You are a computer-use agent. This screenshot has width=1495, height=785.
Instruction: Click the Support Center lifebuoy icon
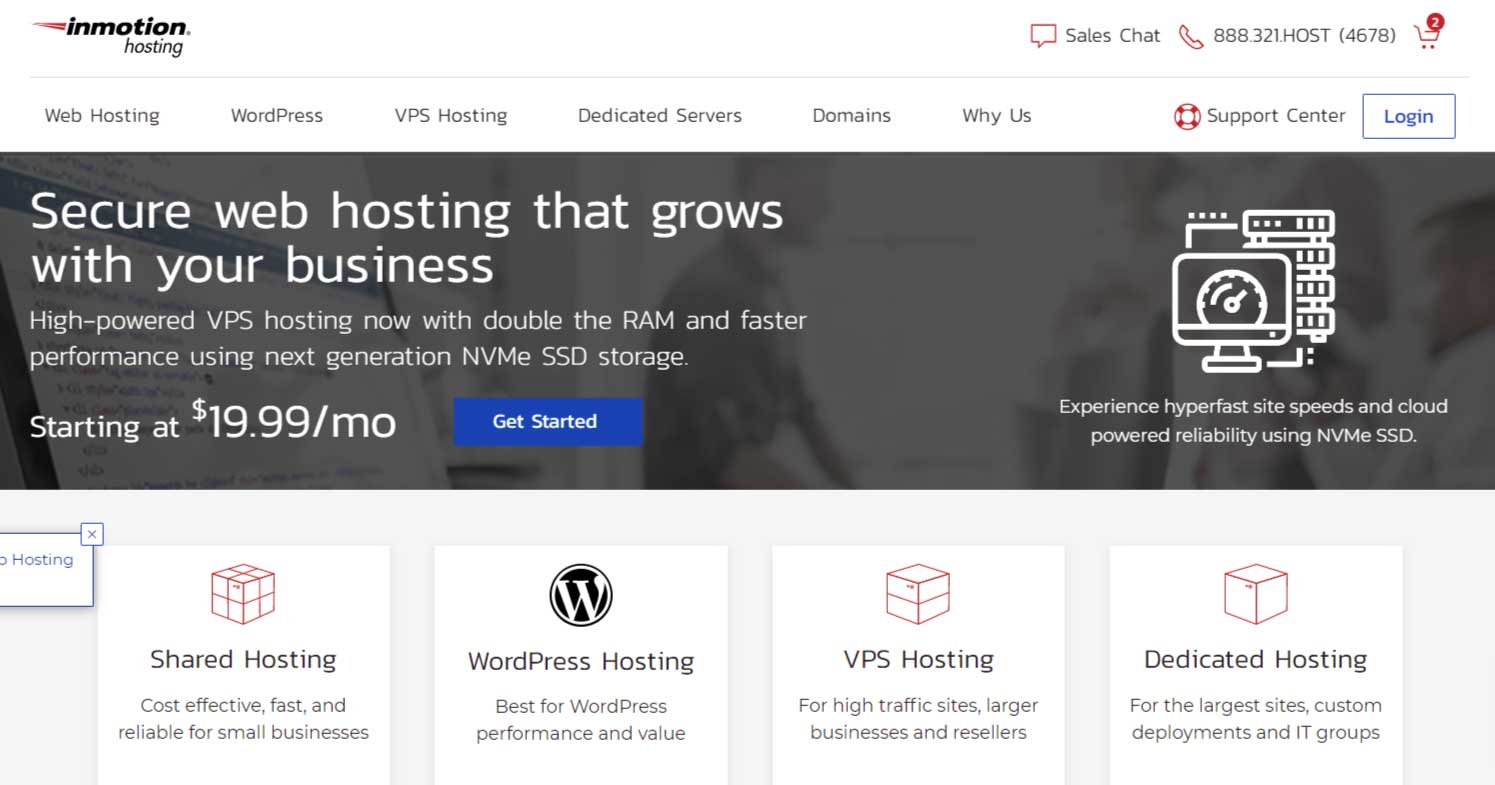1187,117
